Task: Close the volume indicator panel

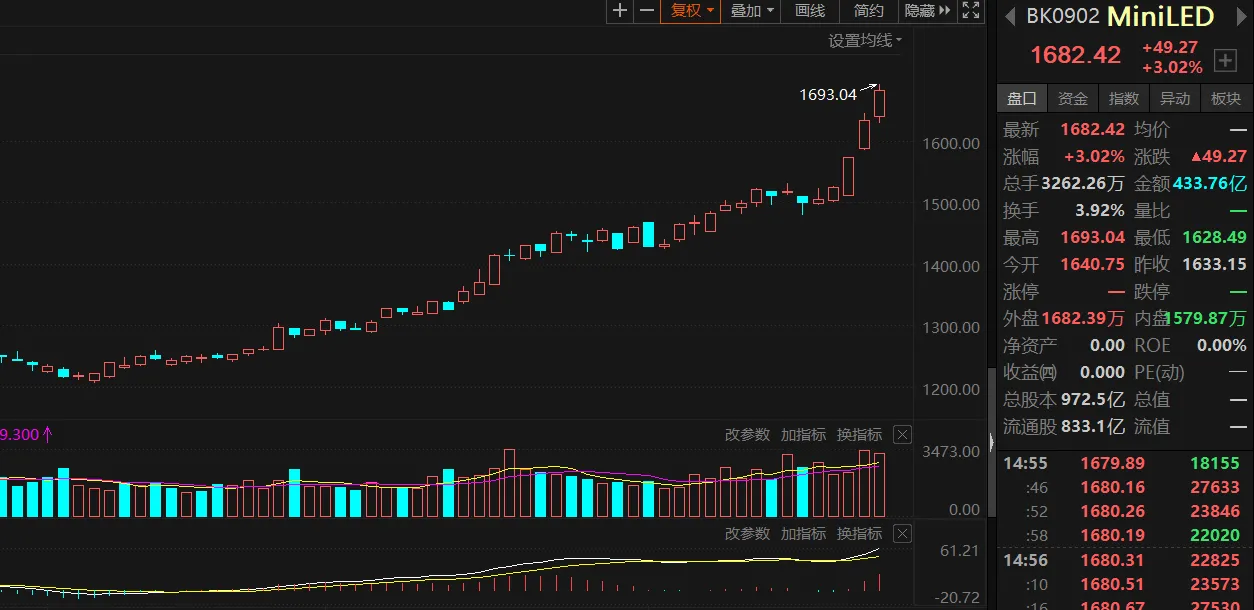Action: pos(902,435)
